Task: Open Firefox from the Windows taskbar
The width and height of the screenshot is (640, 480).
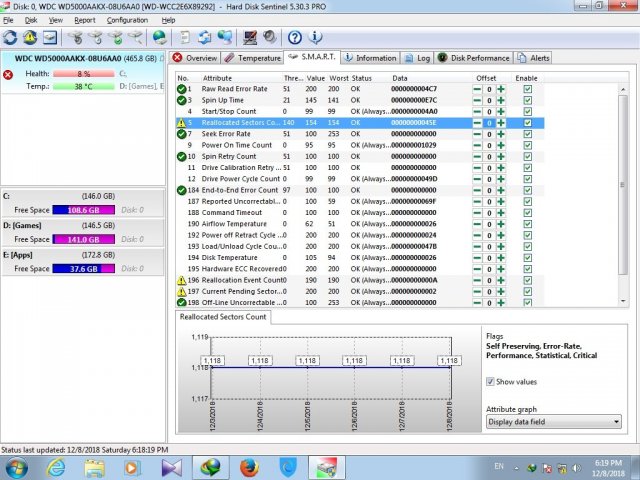Action: 248,466
